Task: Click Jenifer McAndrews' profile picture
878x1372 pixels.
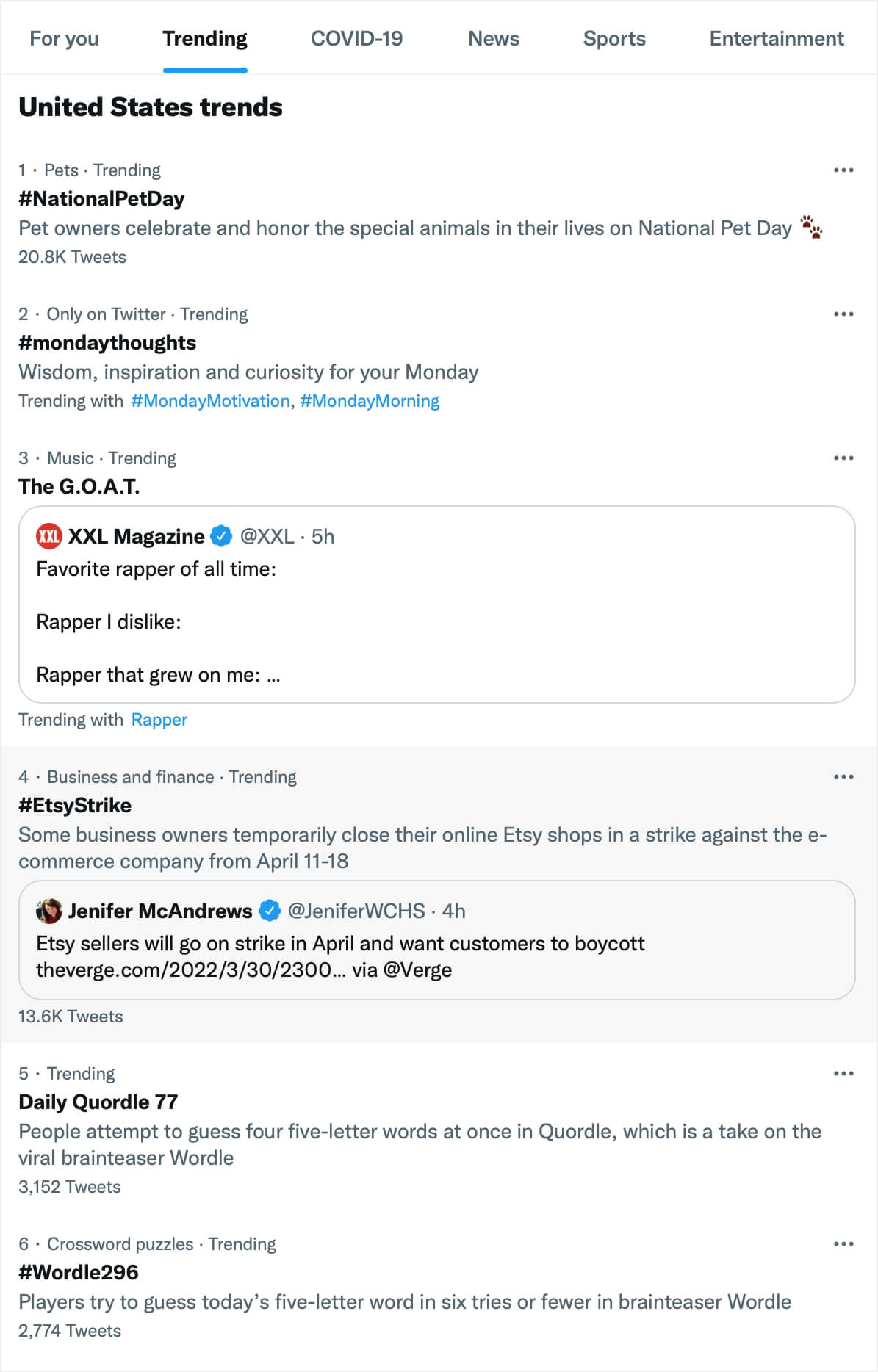Action: (x=49, y=911)
